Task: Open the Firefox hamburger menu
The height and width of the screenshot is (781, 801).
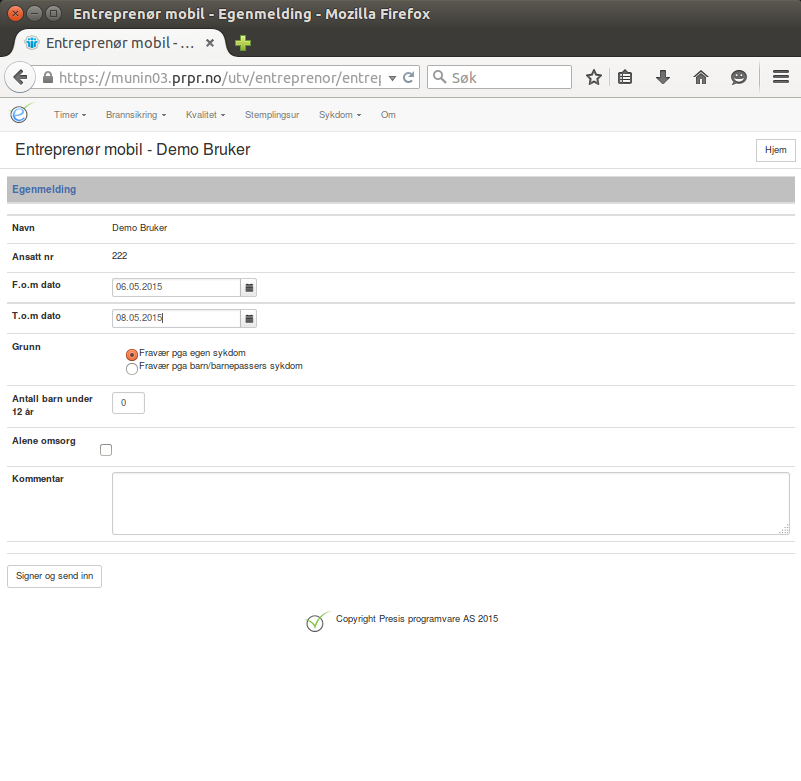Action: [x=781, y=77]
